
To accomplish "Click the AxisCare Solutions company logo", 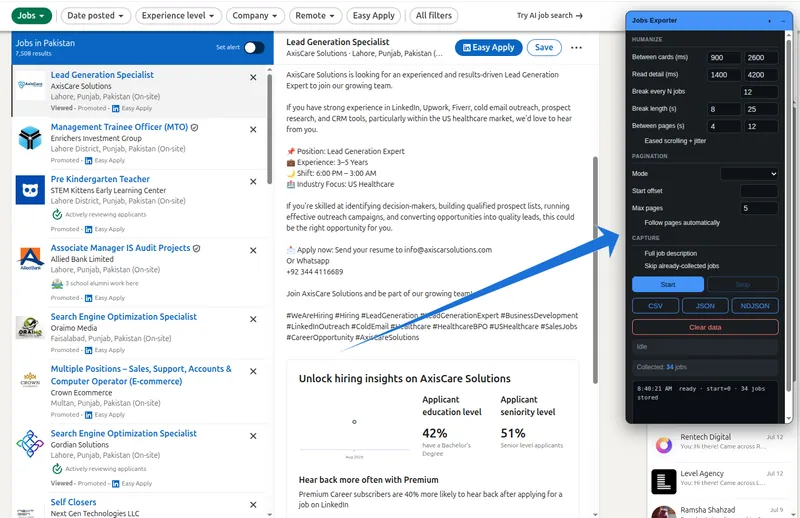I will click(30, 85).
